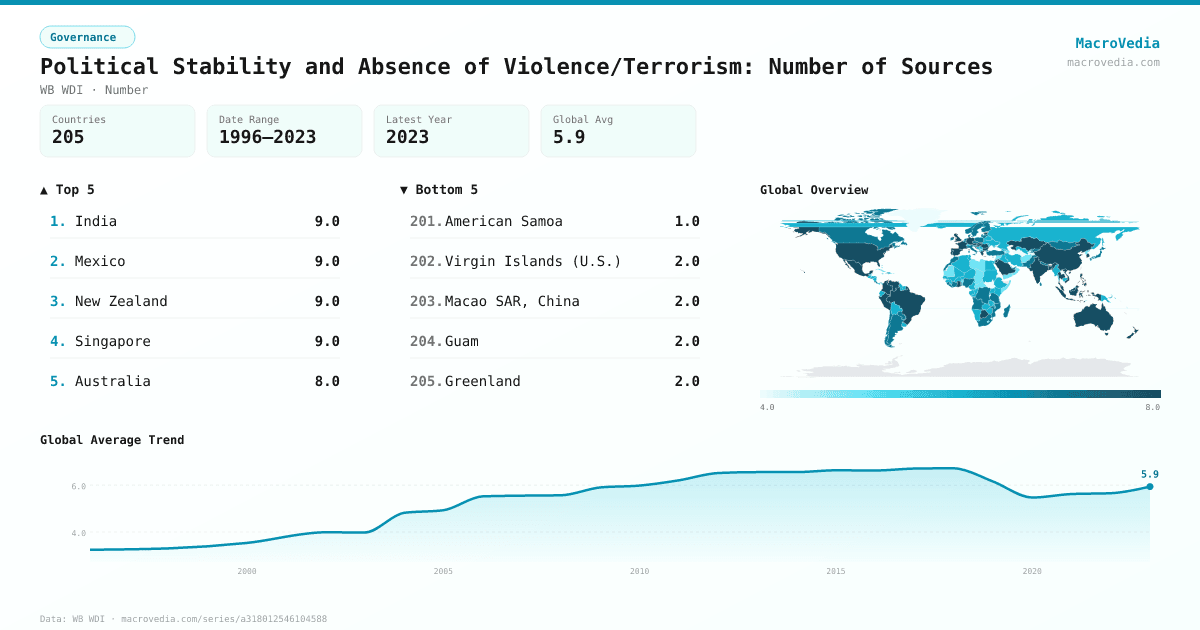Click Australia on the world map
The image size is (1200, 630).
pyautogui.click(x=1093, y=316)
